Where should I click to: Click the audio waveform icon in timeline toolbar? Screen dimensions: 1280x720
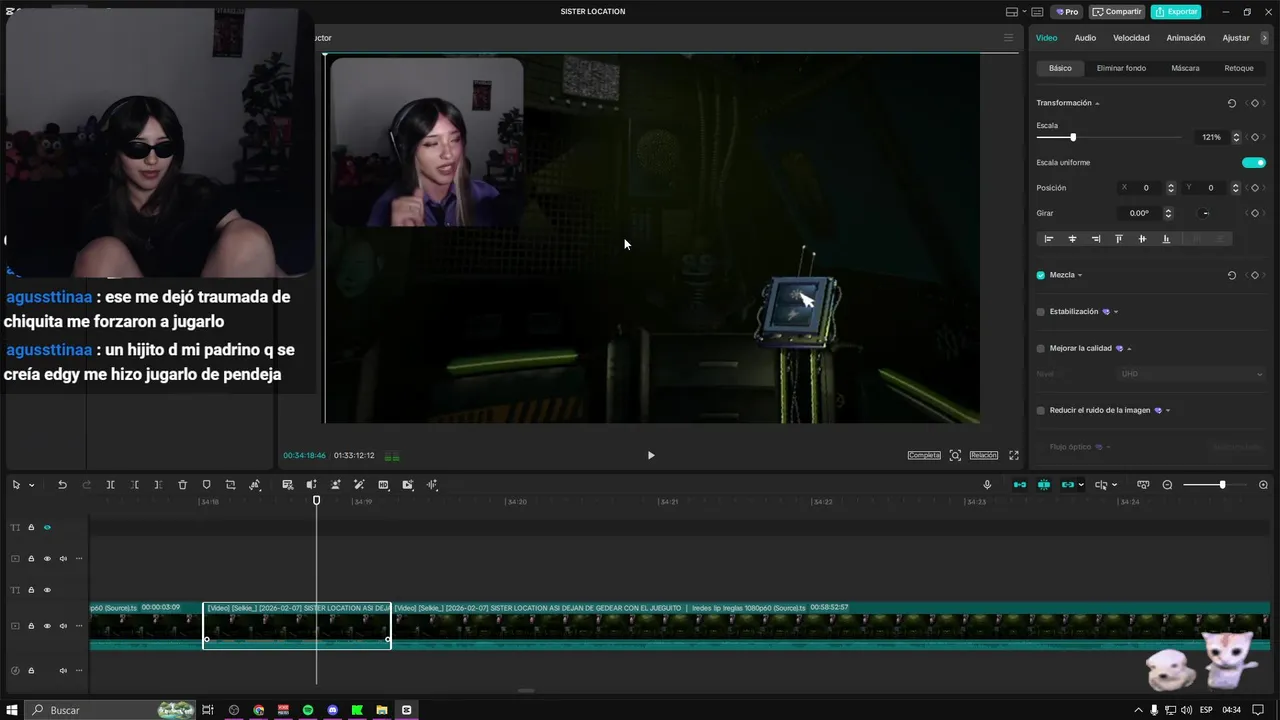[432, 485]
